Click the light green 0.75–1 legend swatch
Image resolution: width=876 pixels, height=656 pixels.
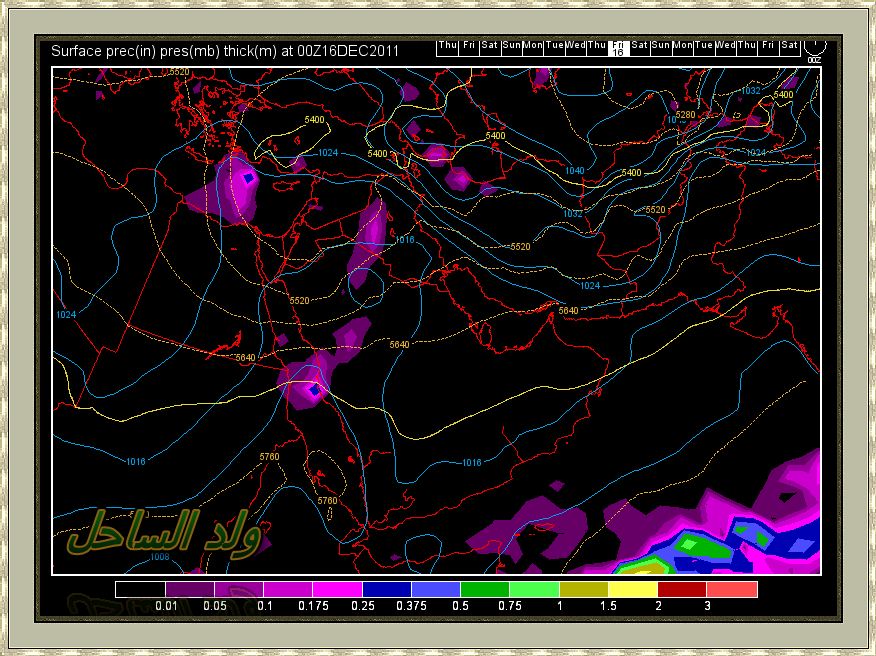point(535,590)
